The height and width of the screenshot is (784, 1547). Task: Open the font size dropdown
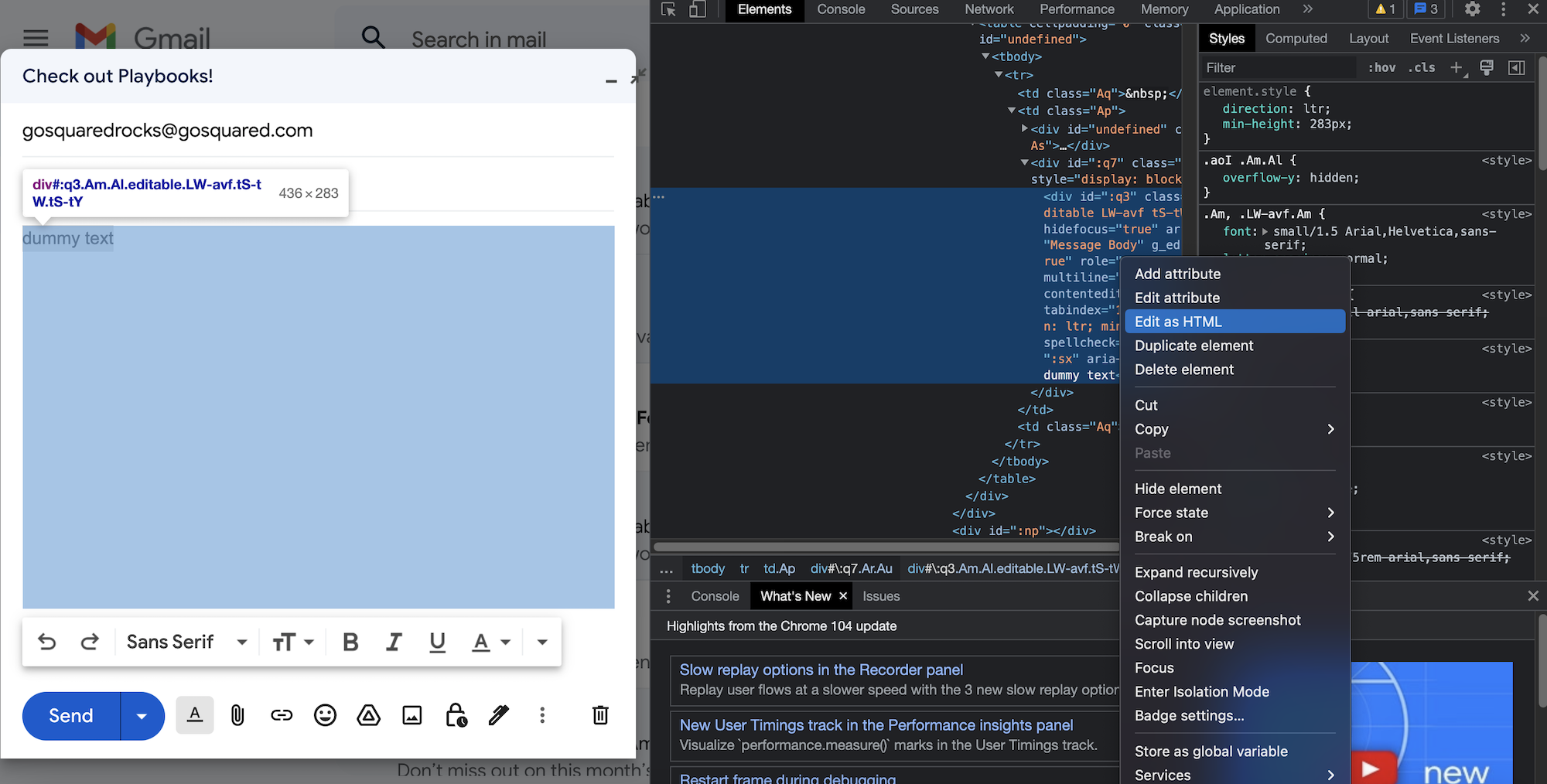pos(293,642)
